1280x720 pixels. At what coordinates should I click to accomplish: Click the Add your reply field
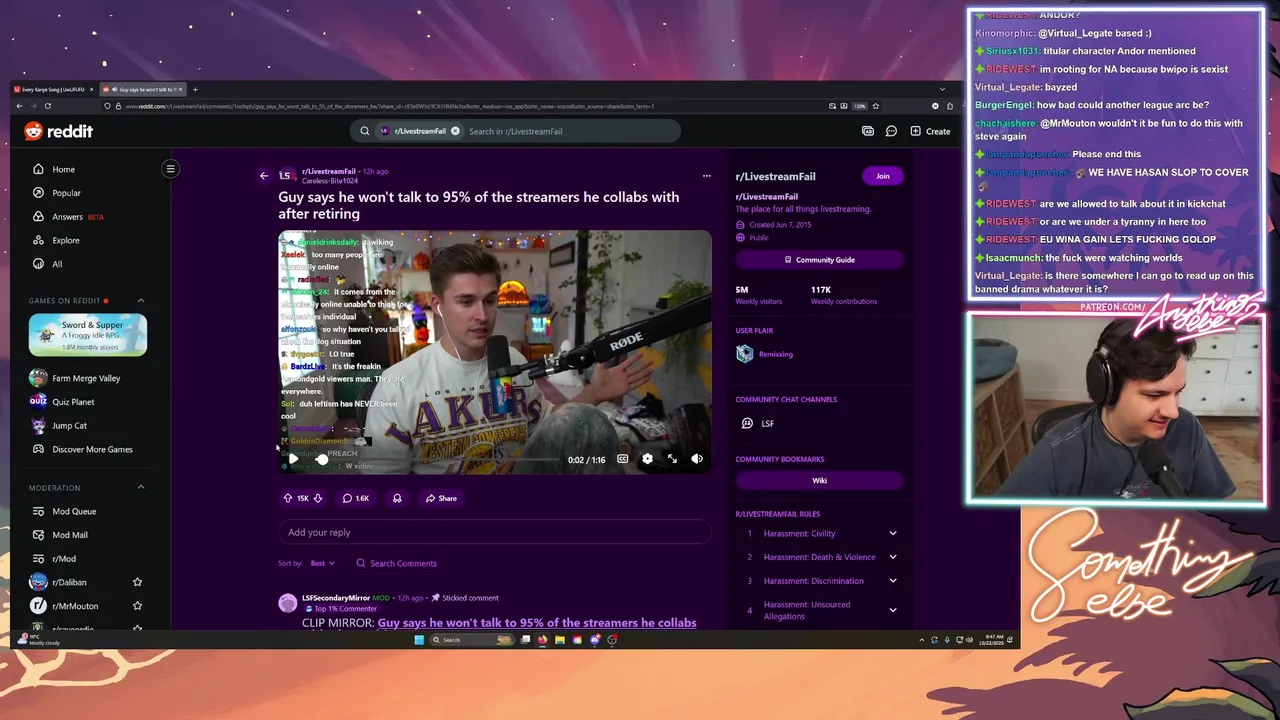(495, 532)
